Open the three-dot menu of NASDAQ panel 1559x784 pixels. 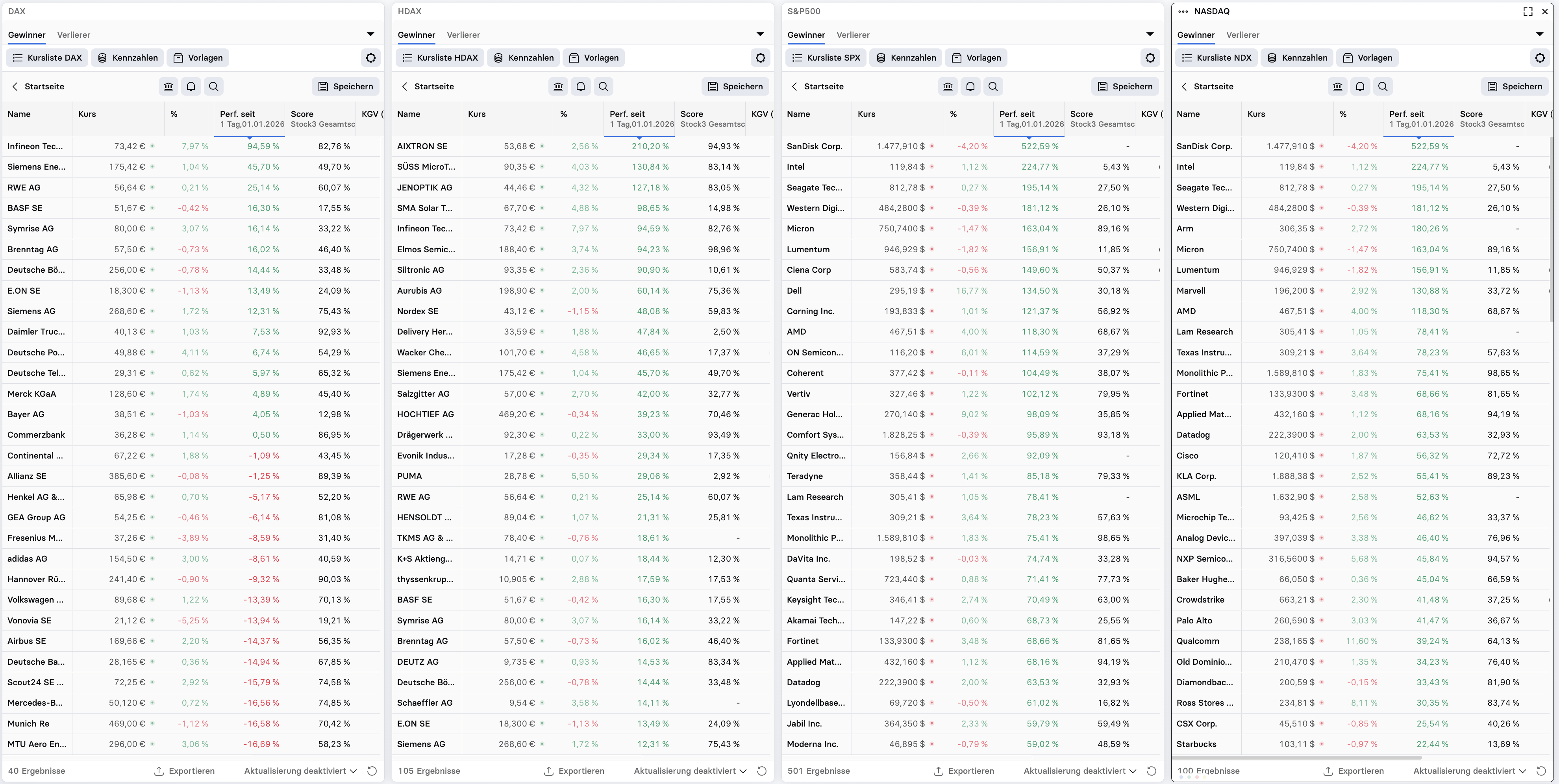coord(1183,11)
